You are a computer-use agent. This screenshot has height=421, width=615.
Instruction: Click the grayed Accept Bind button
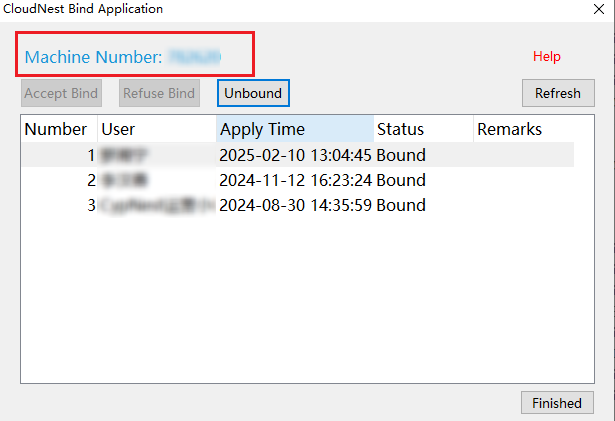tap(61, 93)
